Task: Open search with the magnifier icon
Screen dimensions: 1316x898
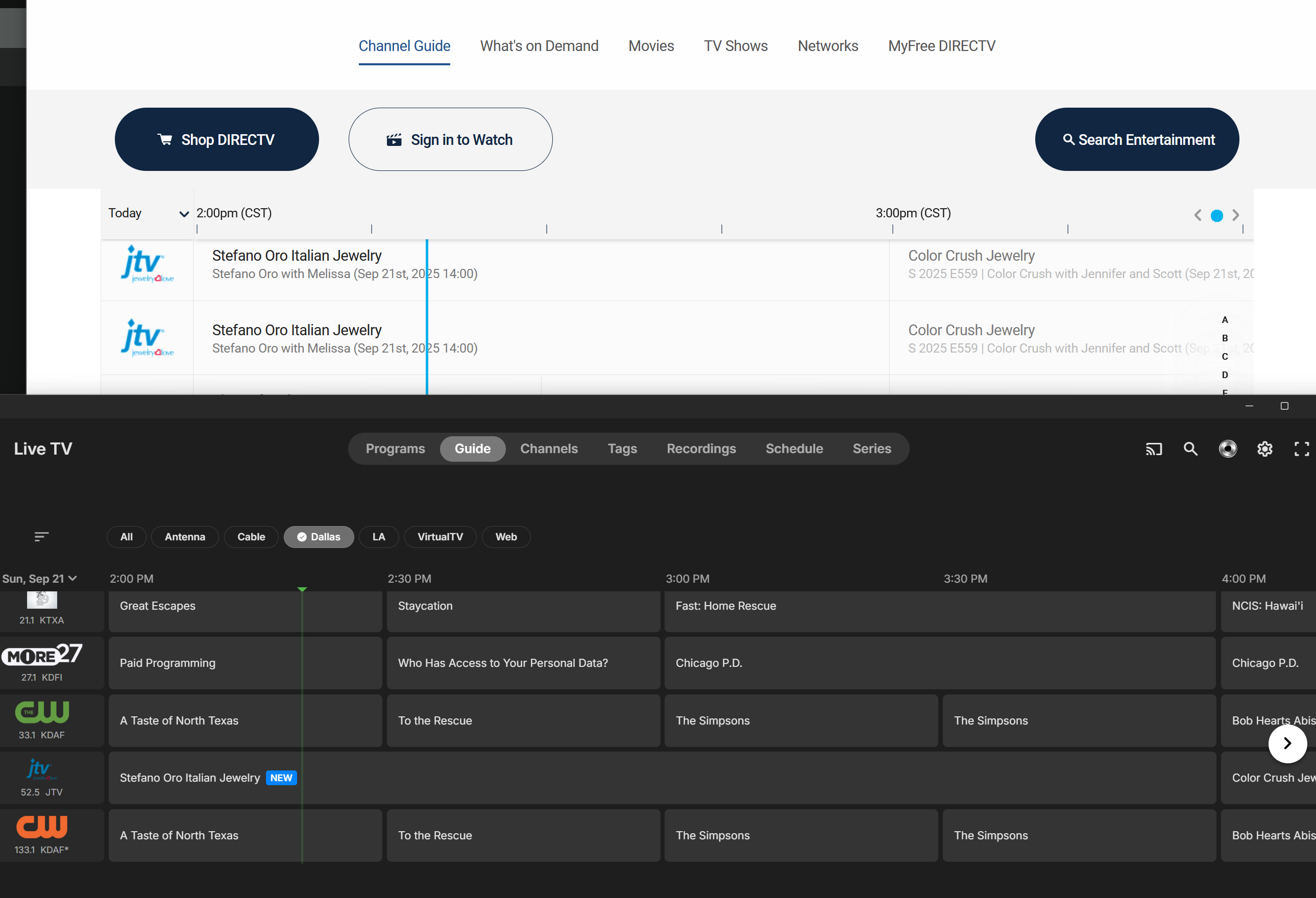Action: (x=1190, y=450)
